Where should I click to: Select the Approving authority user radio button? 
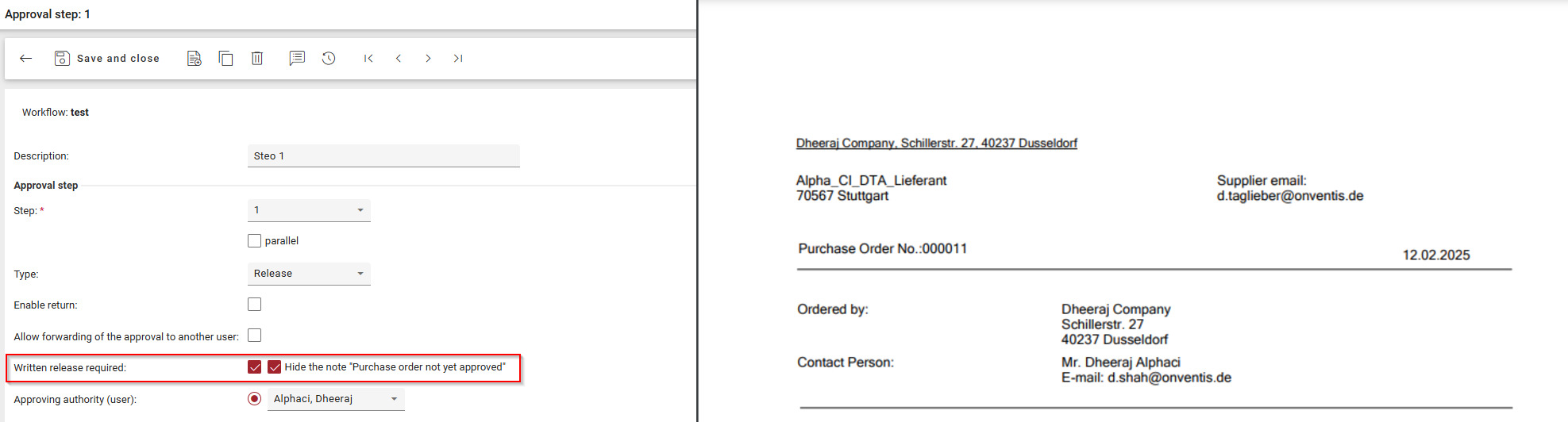tap(255, 398)
